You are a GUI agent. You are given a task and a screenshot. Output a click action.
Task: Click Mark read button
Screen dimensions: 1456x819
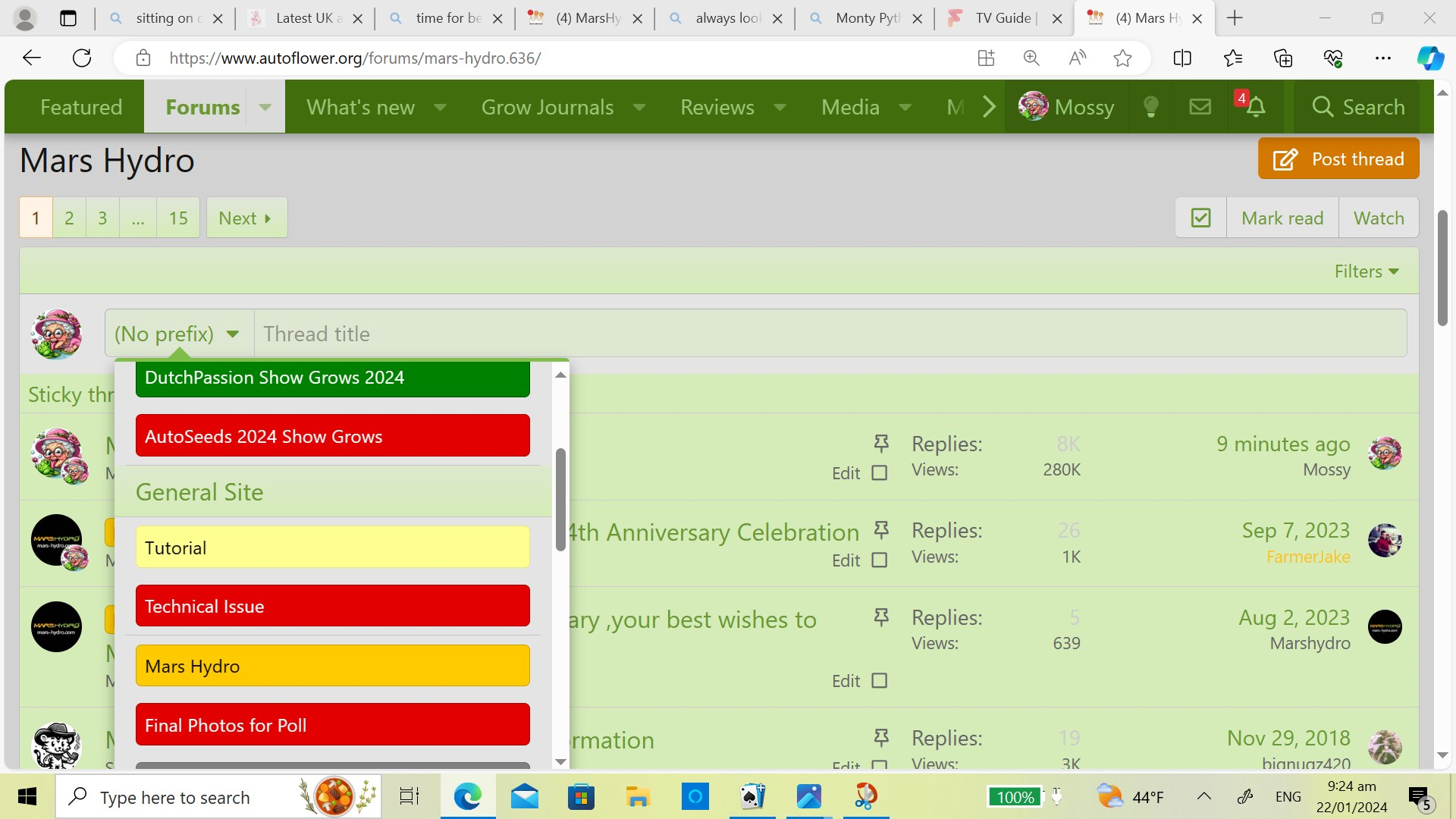click(1282, 218)
